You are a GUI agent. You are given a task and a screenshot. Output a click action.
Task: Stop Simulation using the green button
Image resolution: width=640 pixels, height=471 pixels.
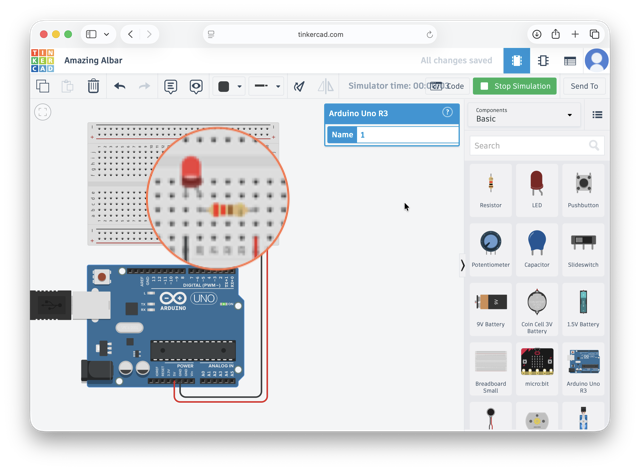click(515, 86)
